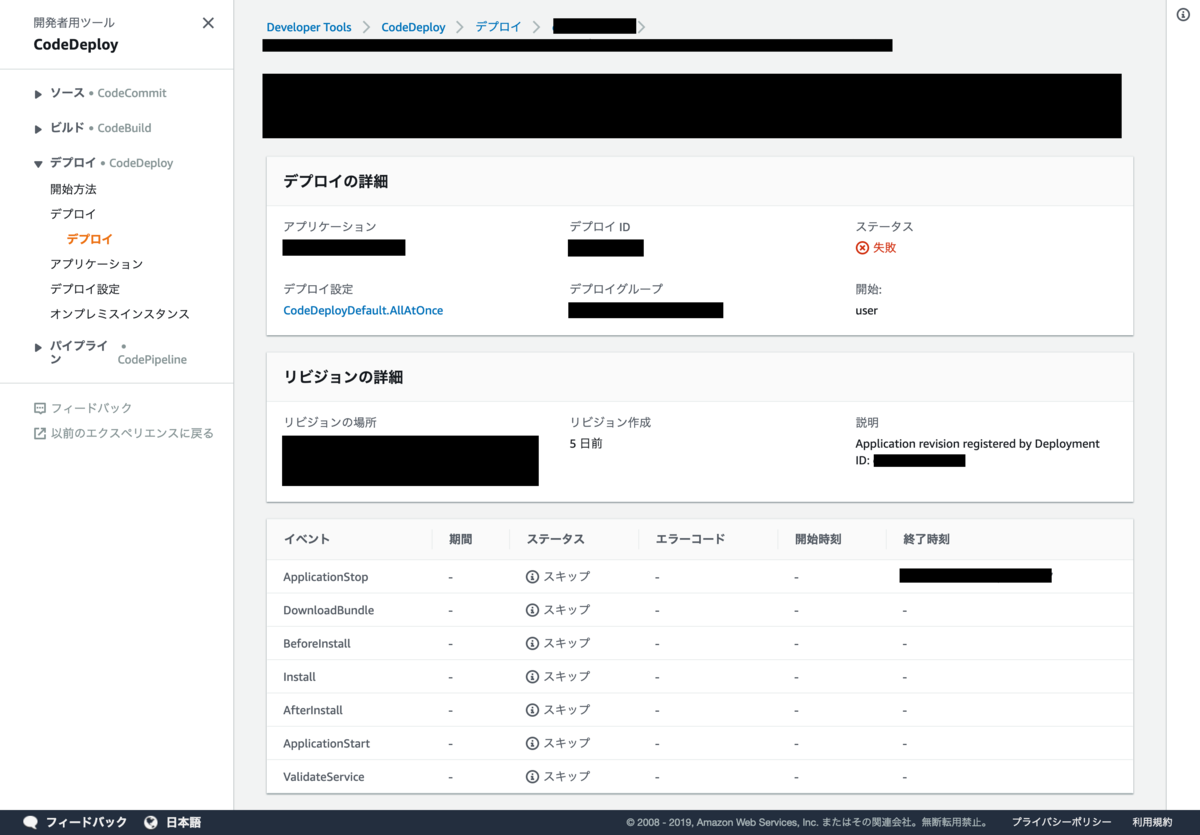1200x835 pixels.
Task: Click the 終了時刻 column header
Action: pos(926,539)
